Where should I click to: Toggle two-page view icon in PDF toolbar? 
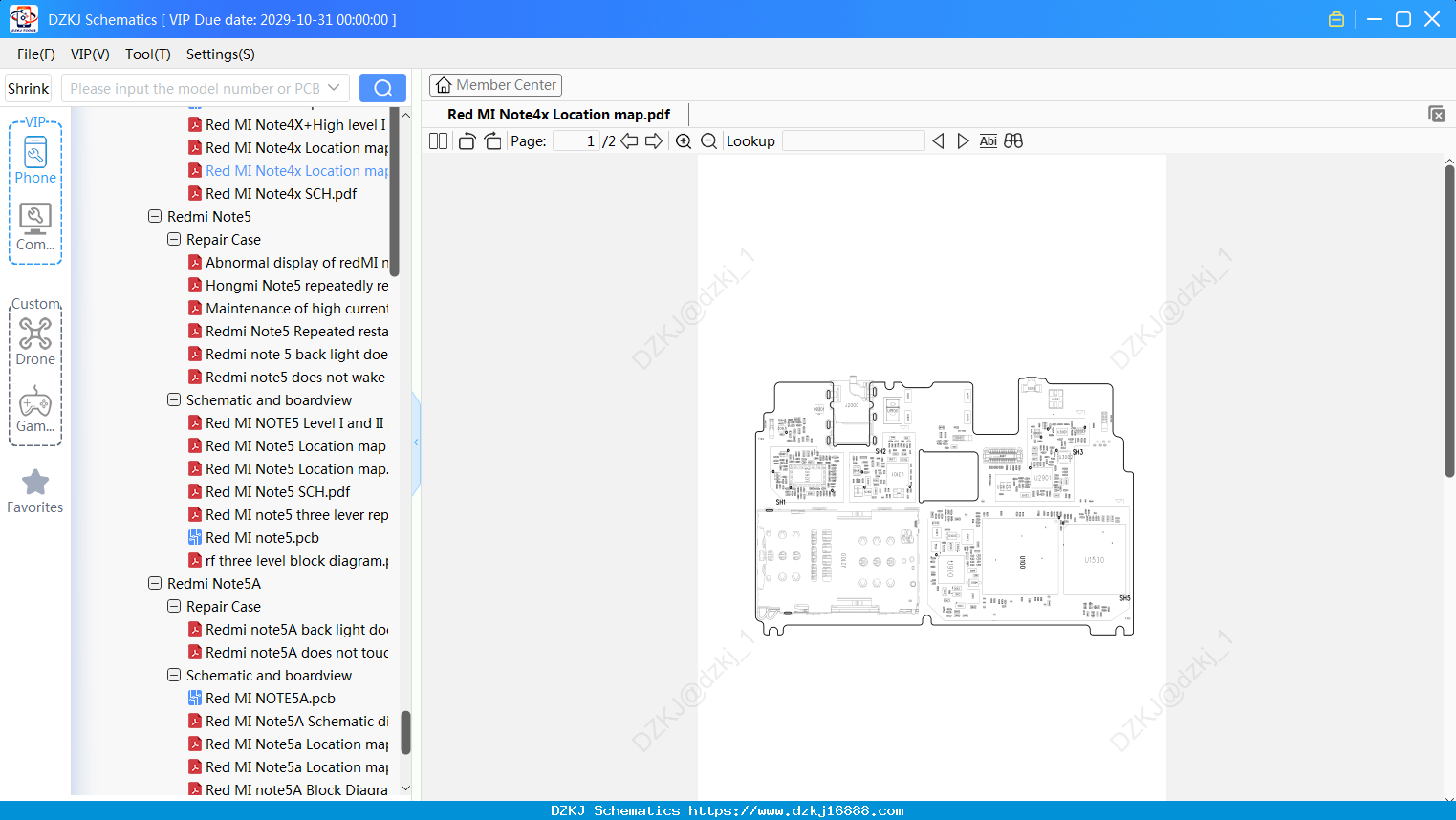438,141
